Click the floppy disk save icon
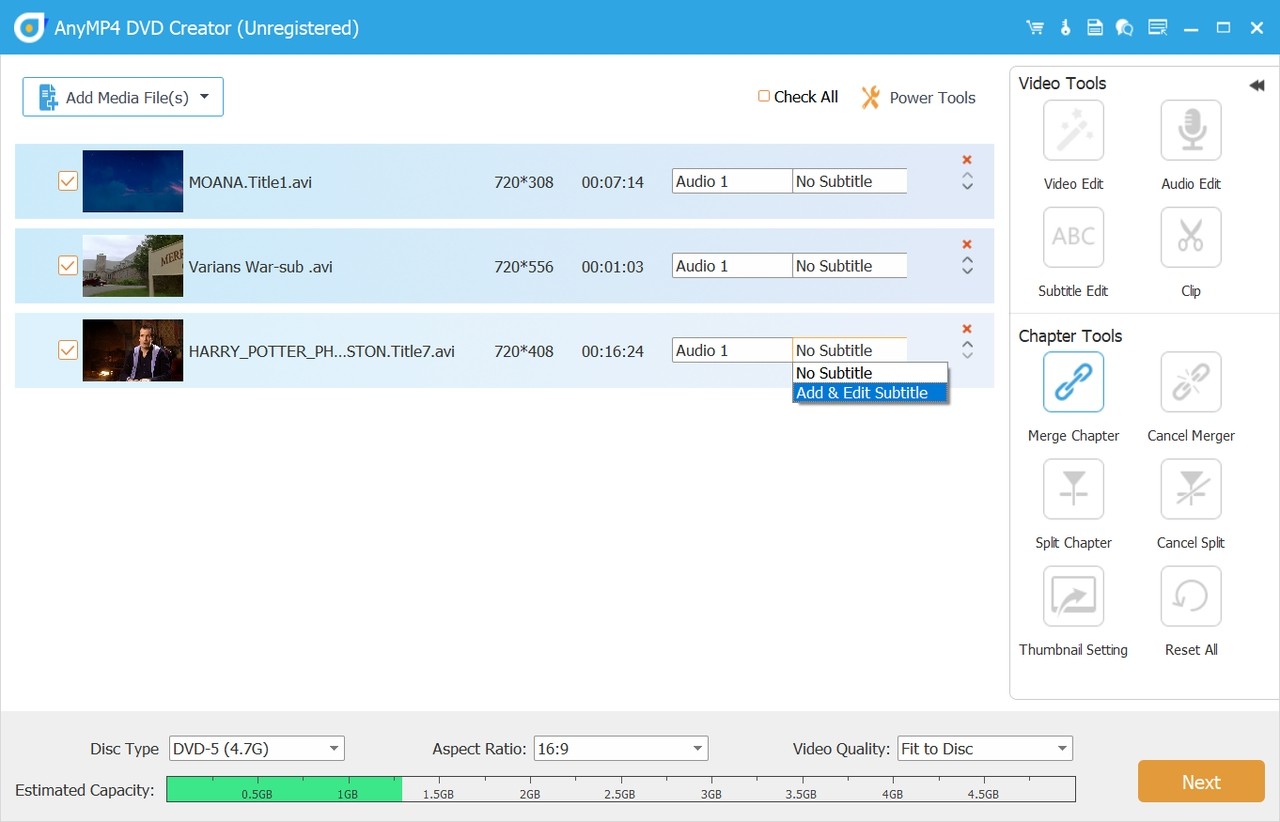 tap(1095, 28)
